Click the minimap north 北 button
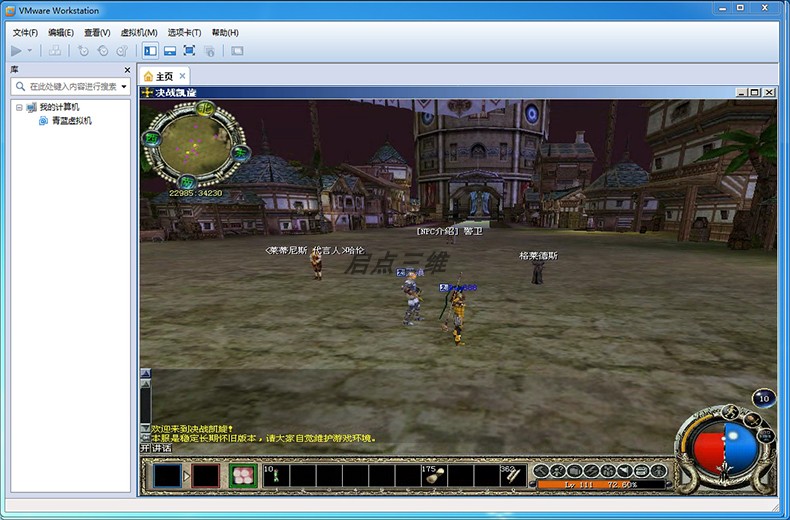This screenshot has height=520, width=790. [x=205, y=108]
